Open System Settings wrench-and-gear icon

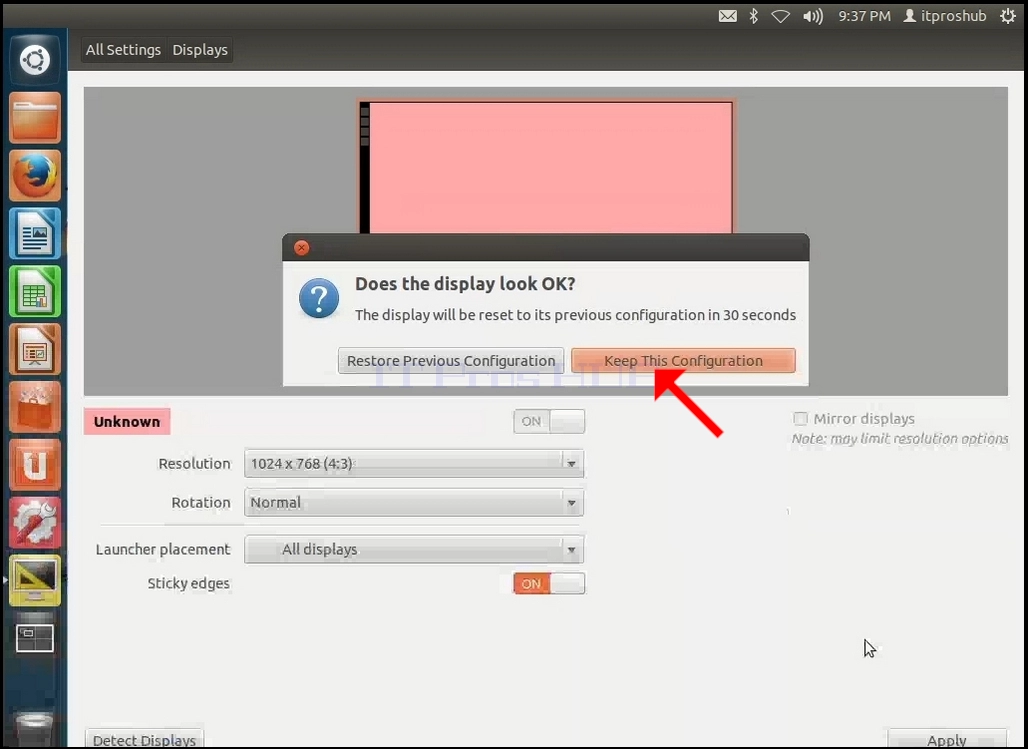click(35, 522)
